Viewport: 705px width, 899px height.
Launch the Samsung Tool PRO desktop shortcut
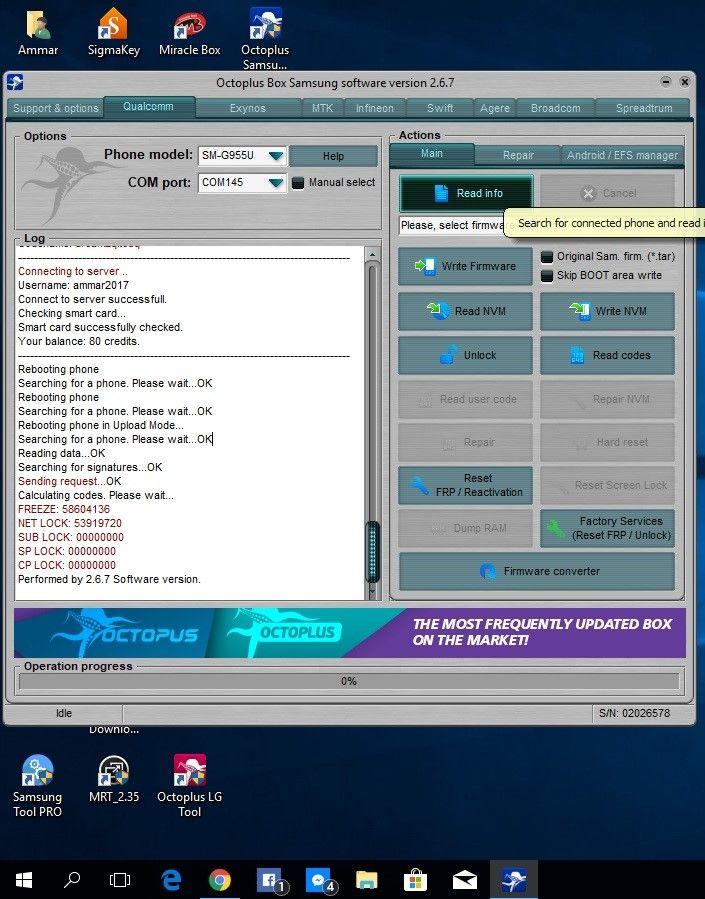point(37,782)
